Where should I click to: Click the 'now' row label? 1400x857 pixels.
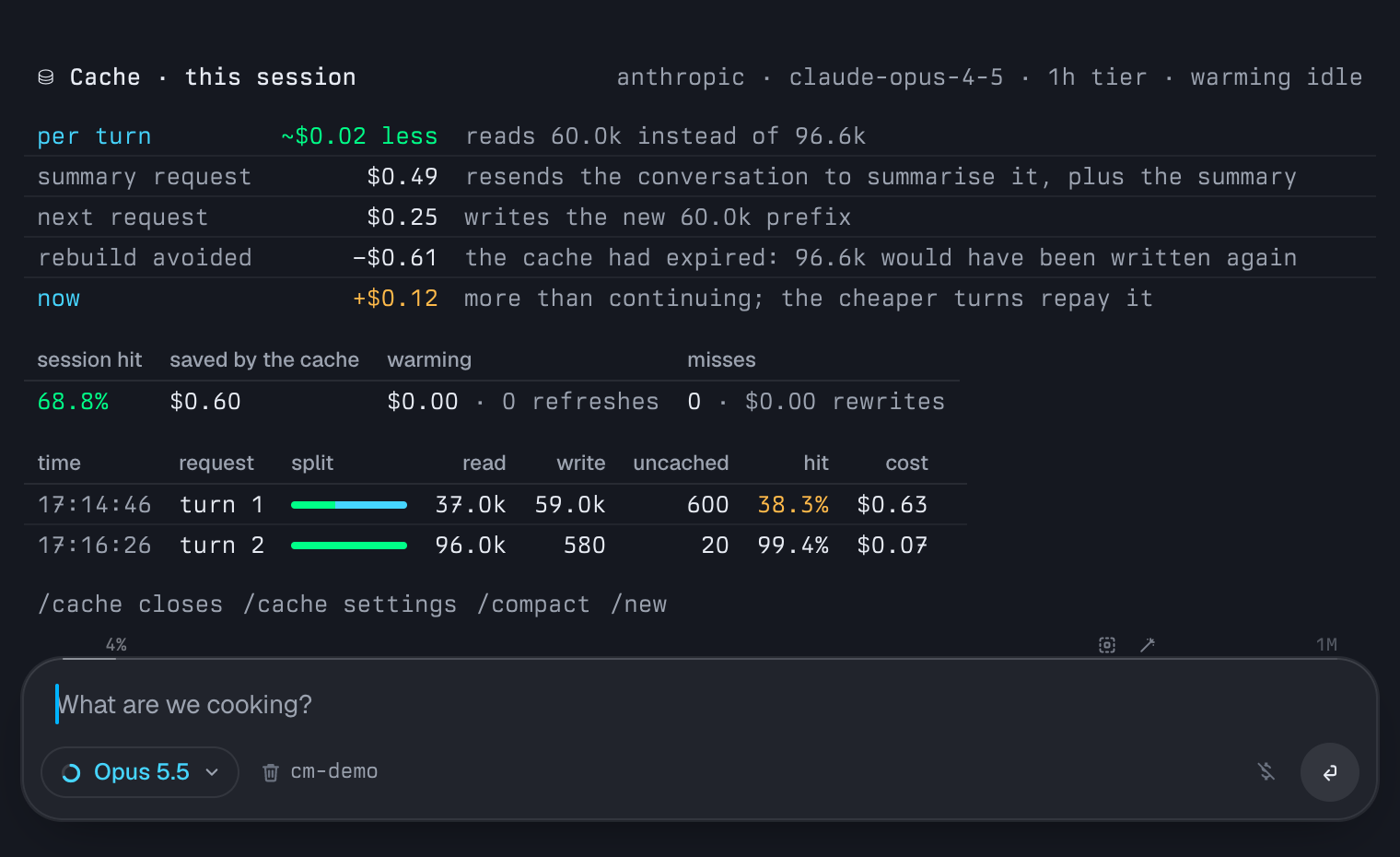[x=59, y=299]
